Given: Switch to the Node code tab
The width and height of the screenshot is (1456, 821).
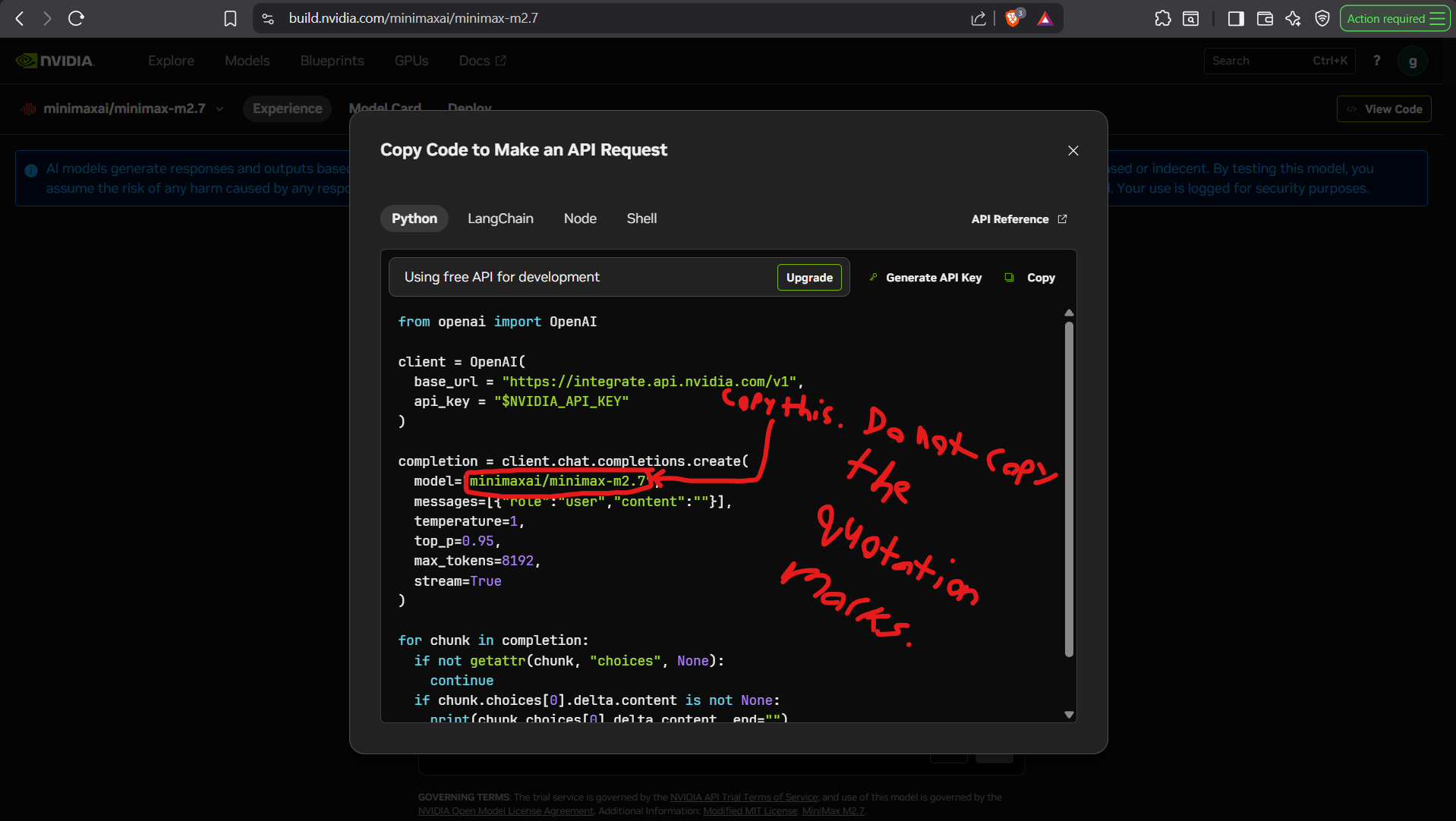Looking at the screenshot, I should click(580, 219).
